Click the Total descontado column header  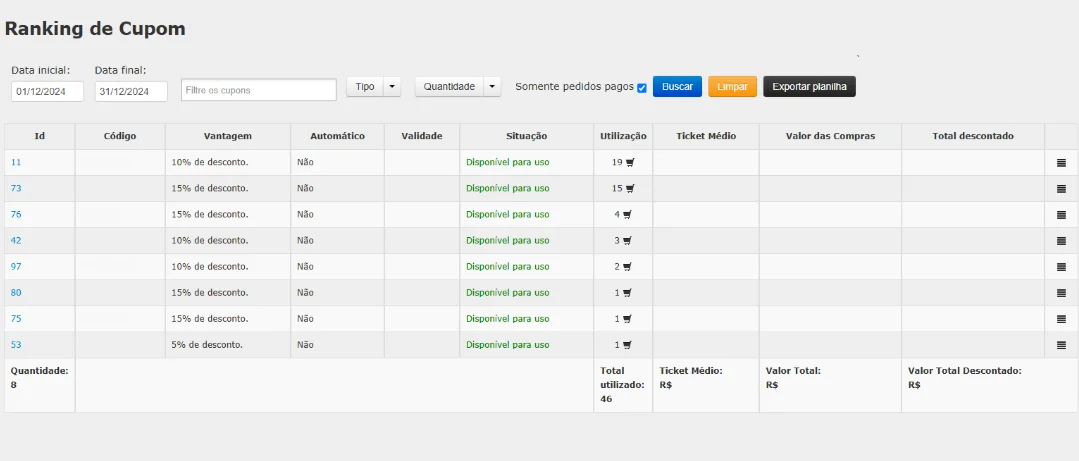[973, 136]
